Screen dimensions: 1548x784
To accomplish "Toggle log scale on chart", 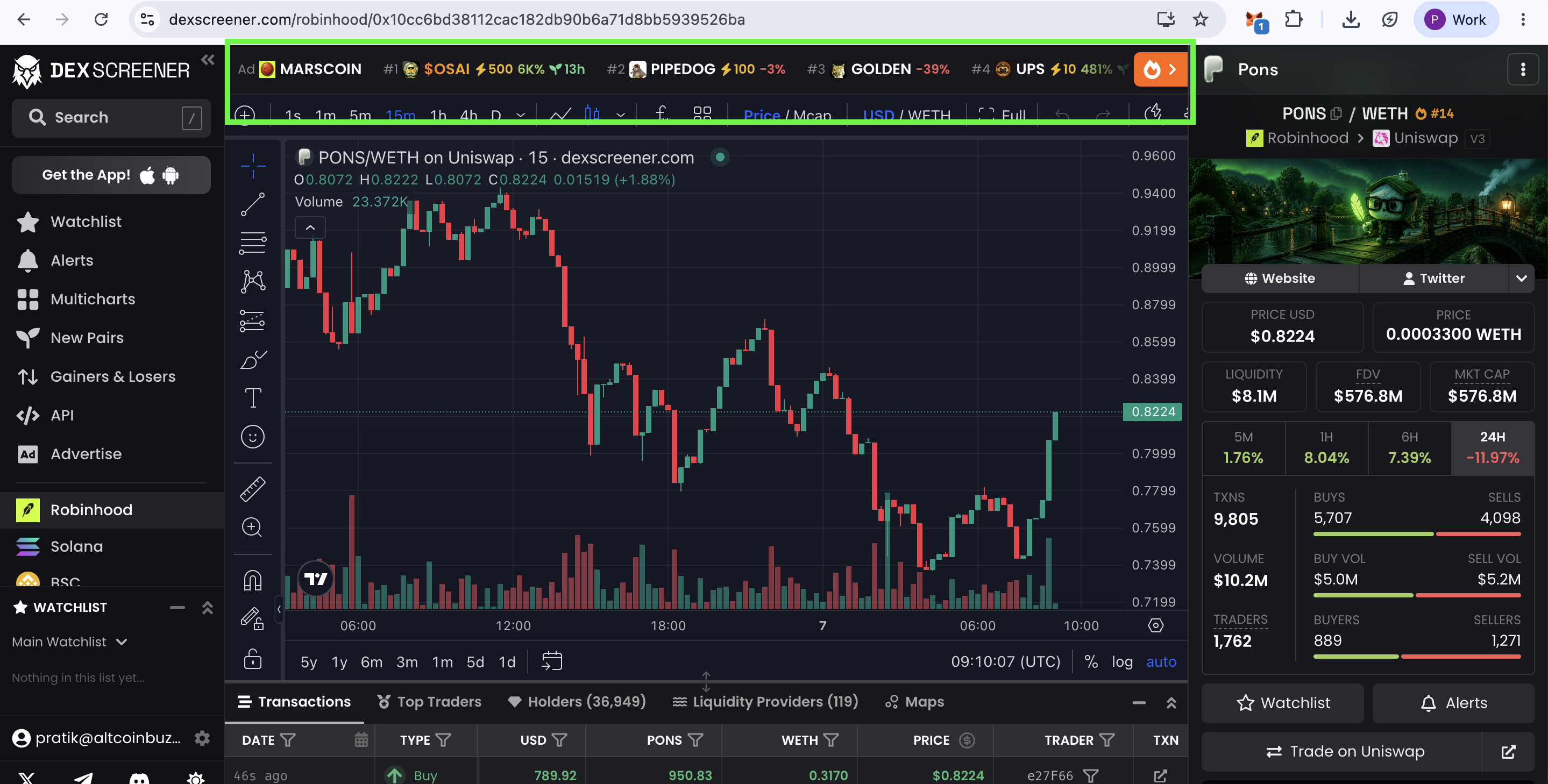I will tap(1122, 661).
